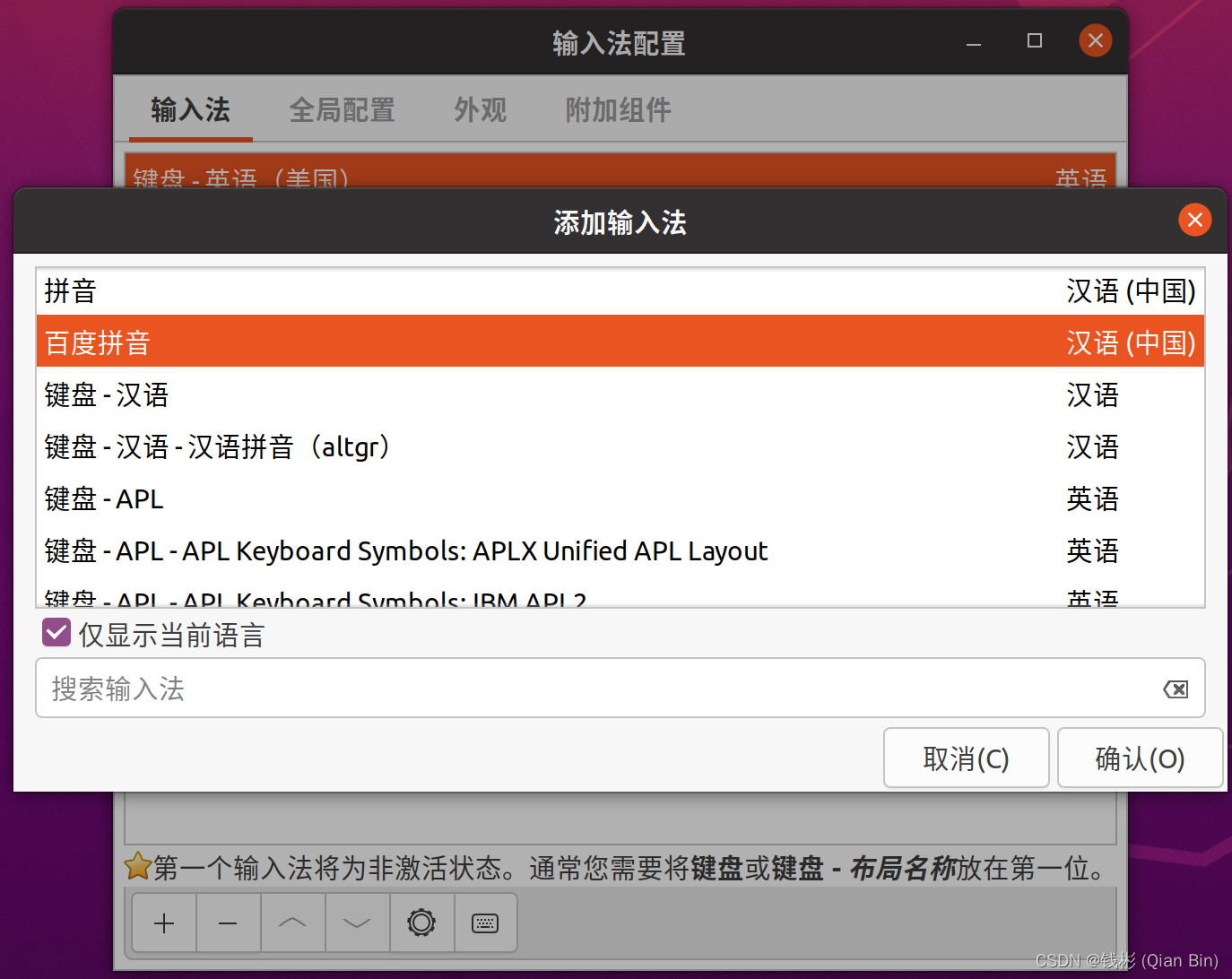The image size is (1232, 979).
Task: Click the plus icon to add input method
Action: tap(164, 923)
